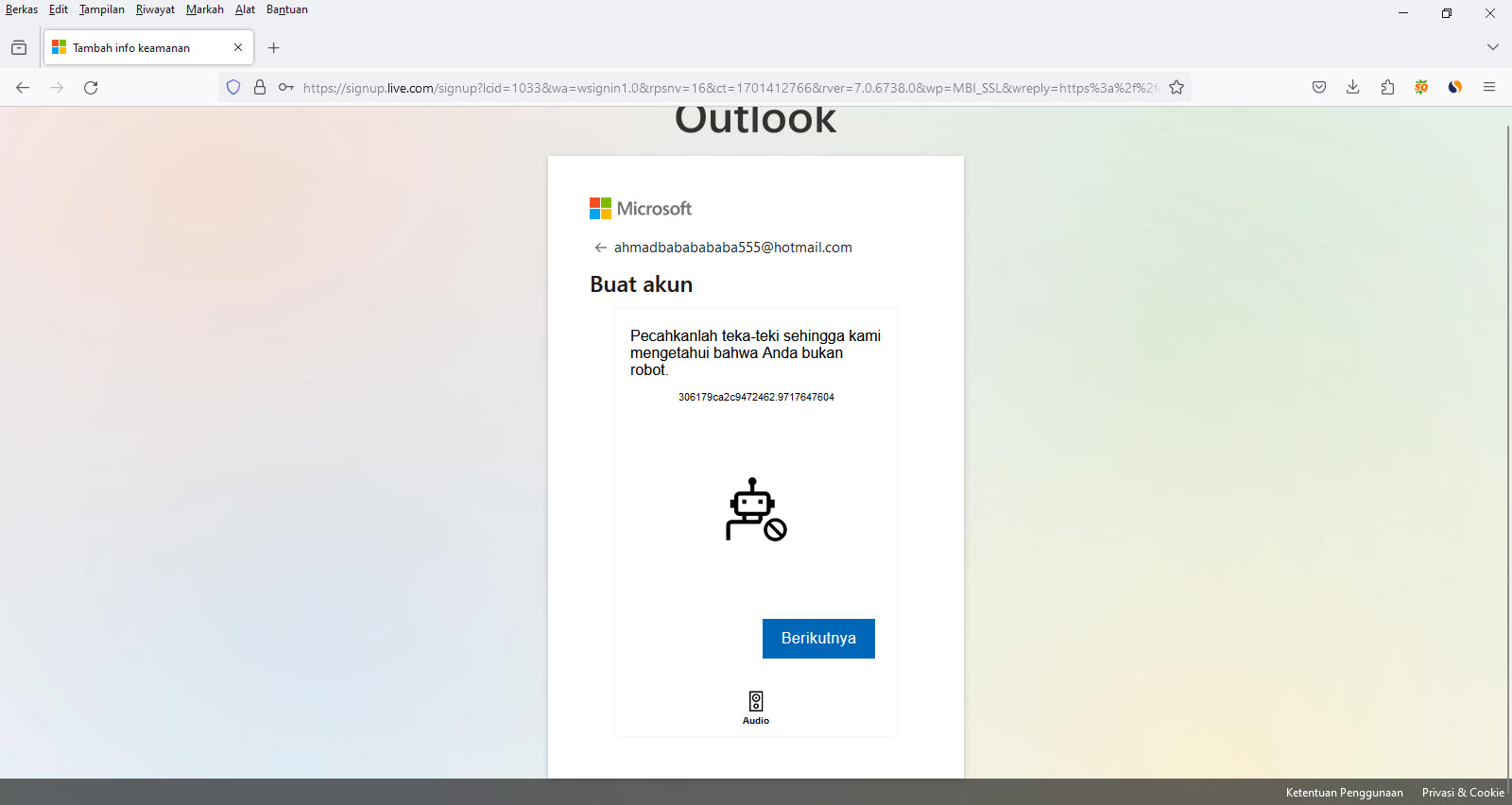Bookmark this page with the star icon

tap(1177, 88)
